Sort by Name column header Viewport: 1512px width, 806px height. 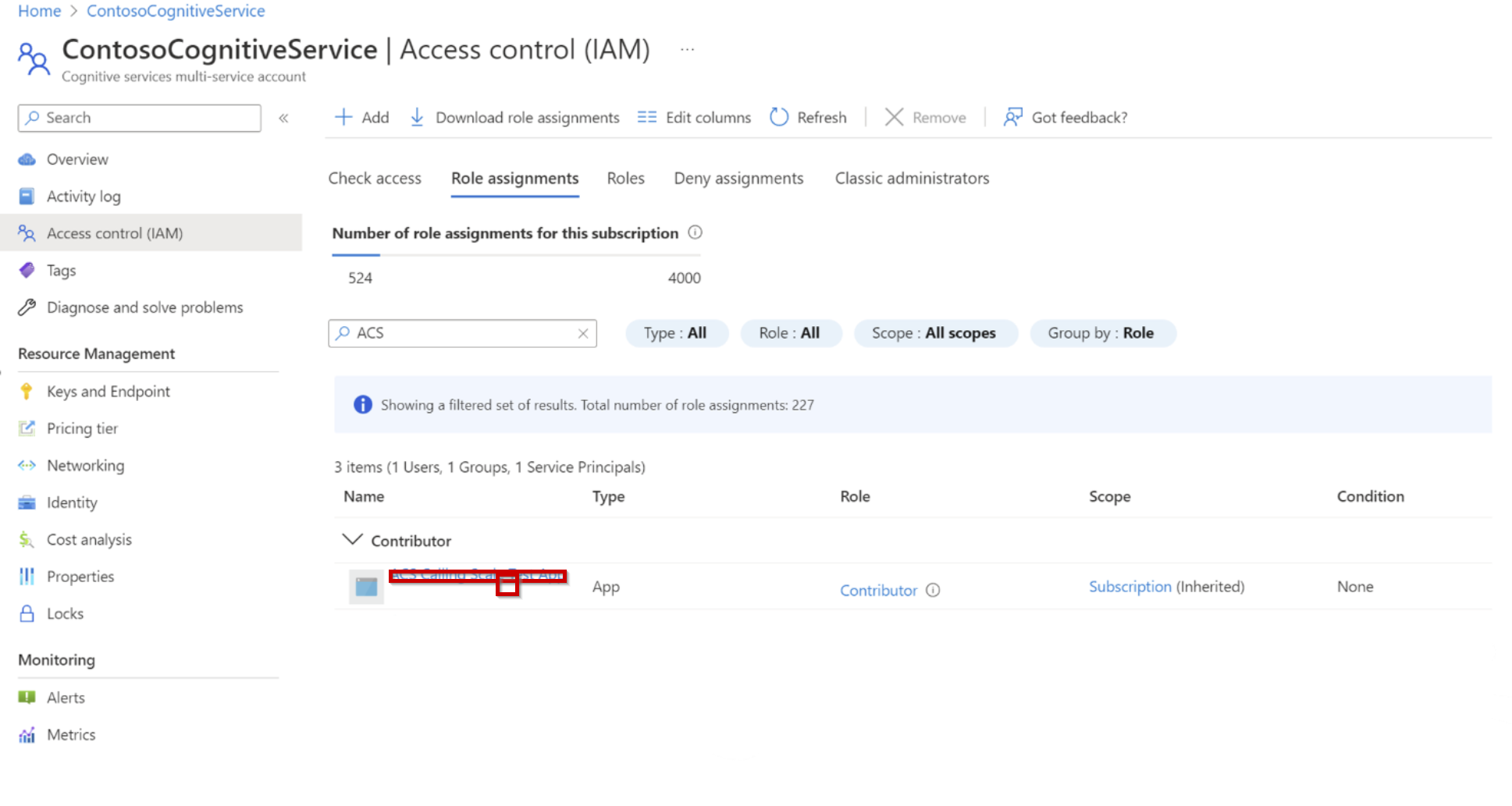coord(364,496)
